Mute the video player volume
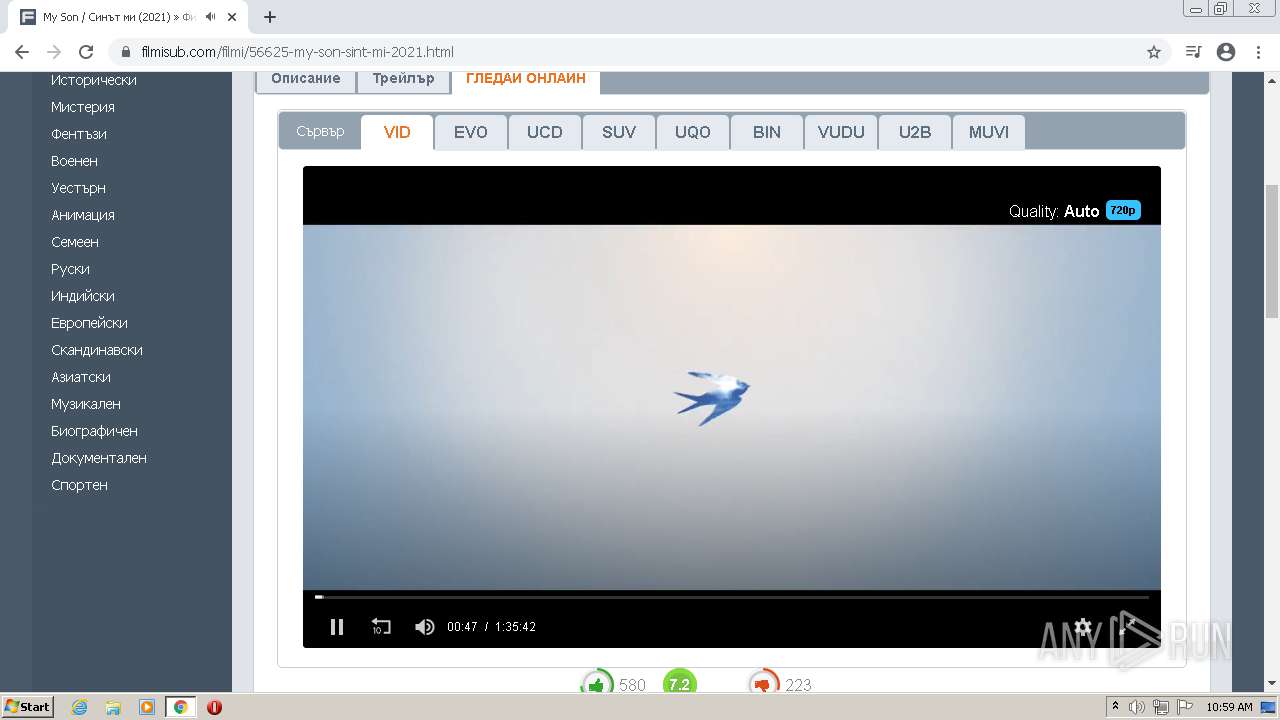This screenshot has height=720, width=1280. click(425, 627)
